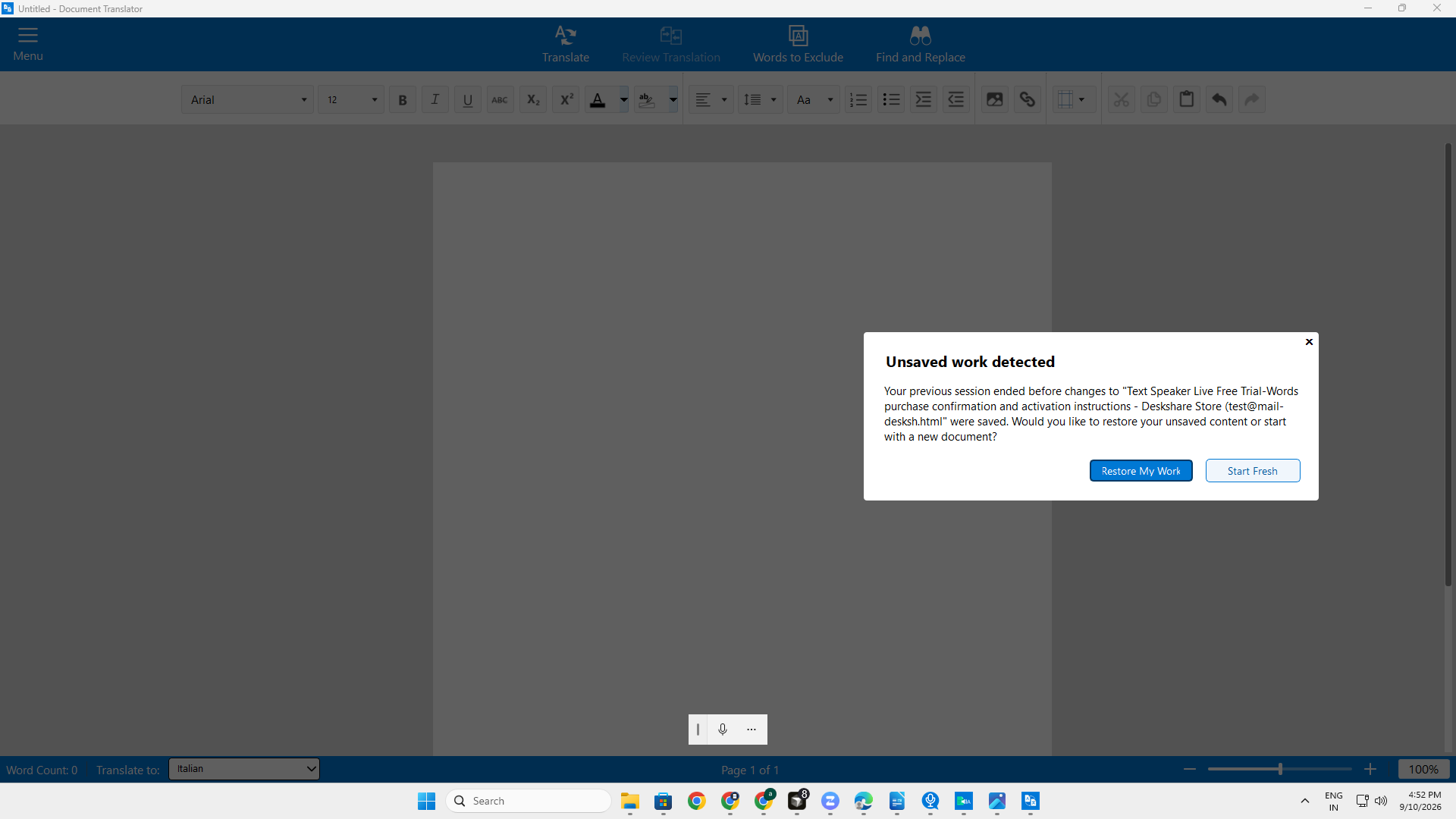Toggle strikethrough ABC formatting
The height and width of the screenshot is (819, 1456).
[x=500, y=99]
